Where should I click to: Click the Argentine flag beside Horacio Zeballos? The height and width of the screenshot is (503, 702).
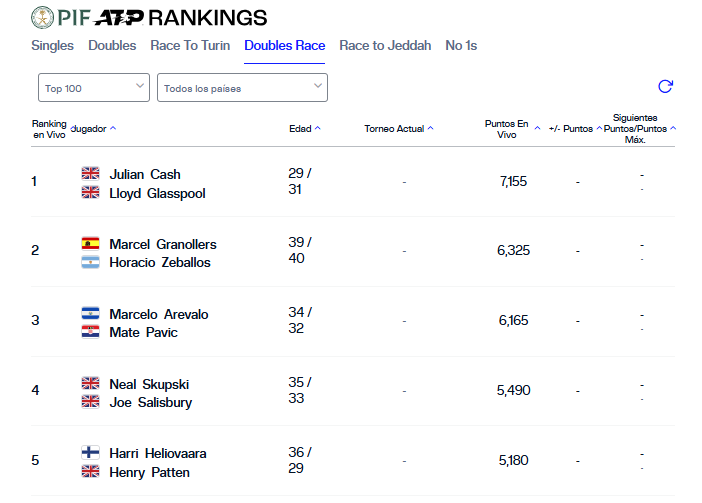[90, 262]
